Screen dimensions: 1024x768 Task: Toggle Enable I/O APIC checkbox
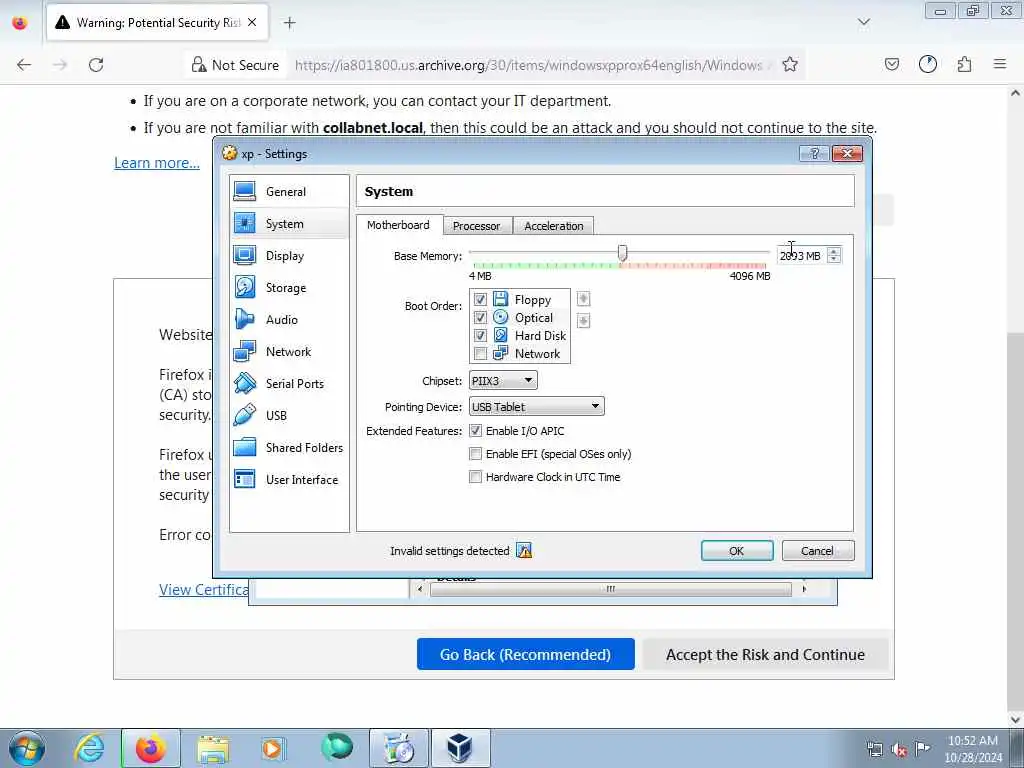pyautogui.click(x=475, y=431)
